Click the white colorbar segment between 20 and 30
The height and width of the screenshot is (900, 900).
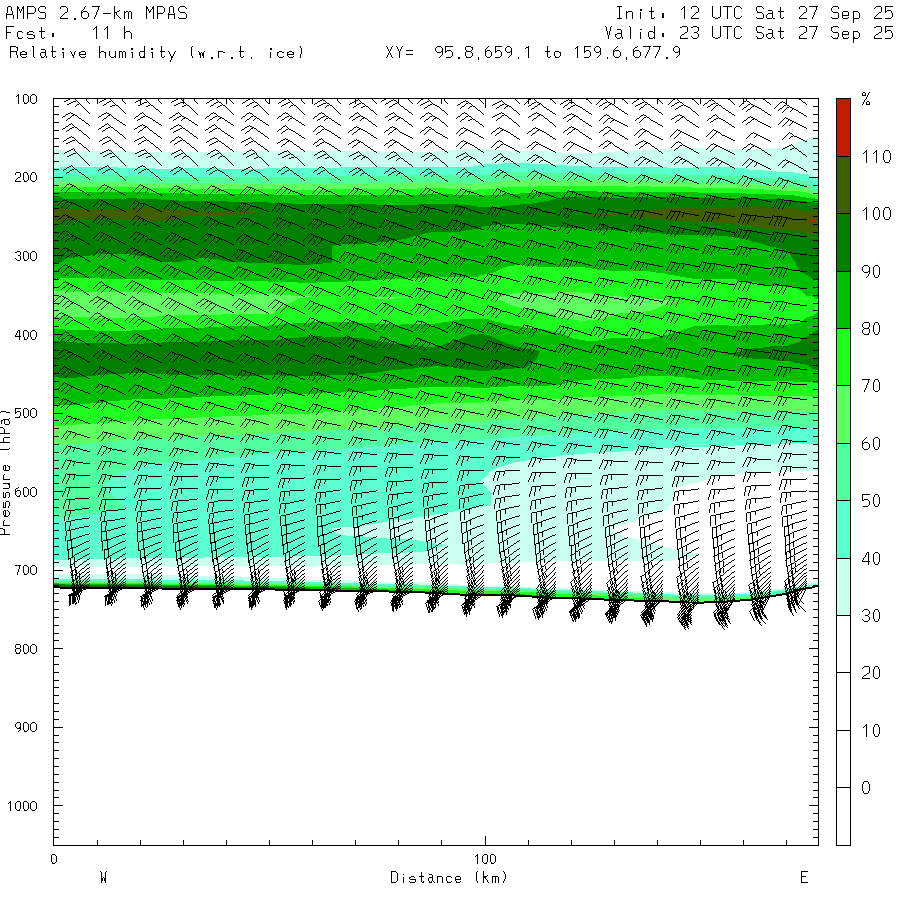tap(843, 644)
